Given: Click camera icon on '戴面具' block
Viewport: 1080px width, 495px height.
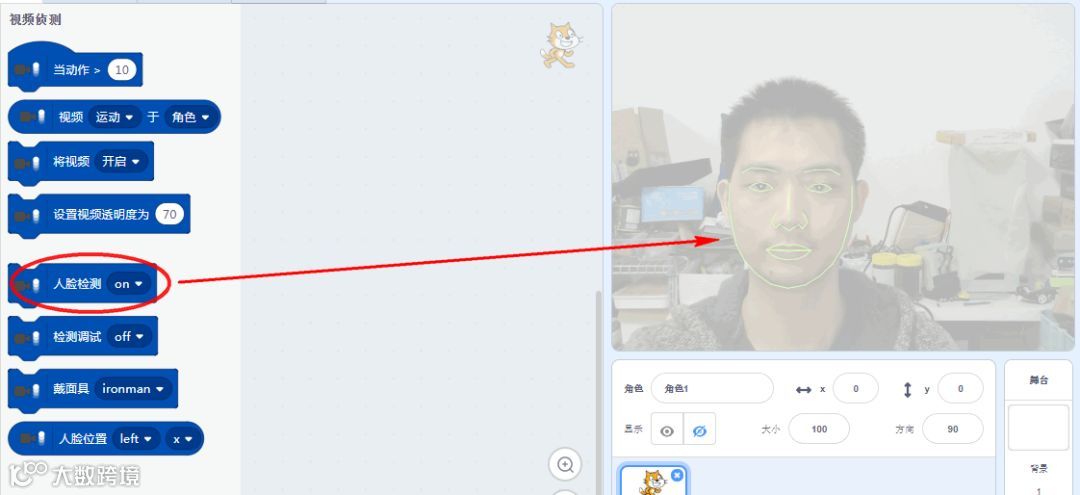Looking at the screenshot, I should (x=28, y=390).
